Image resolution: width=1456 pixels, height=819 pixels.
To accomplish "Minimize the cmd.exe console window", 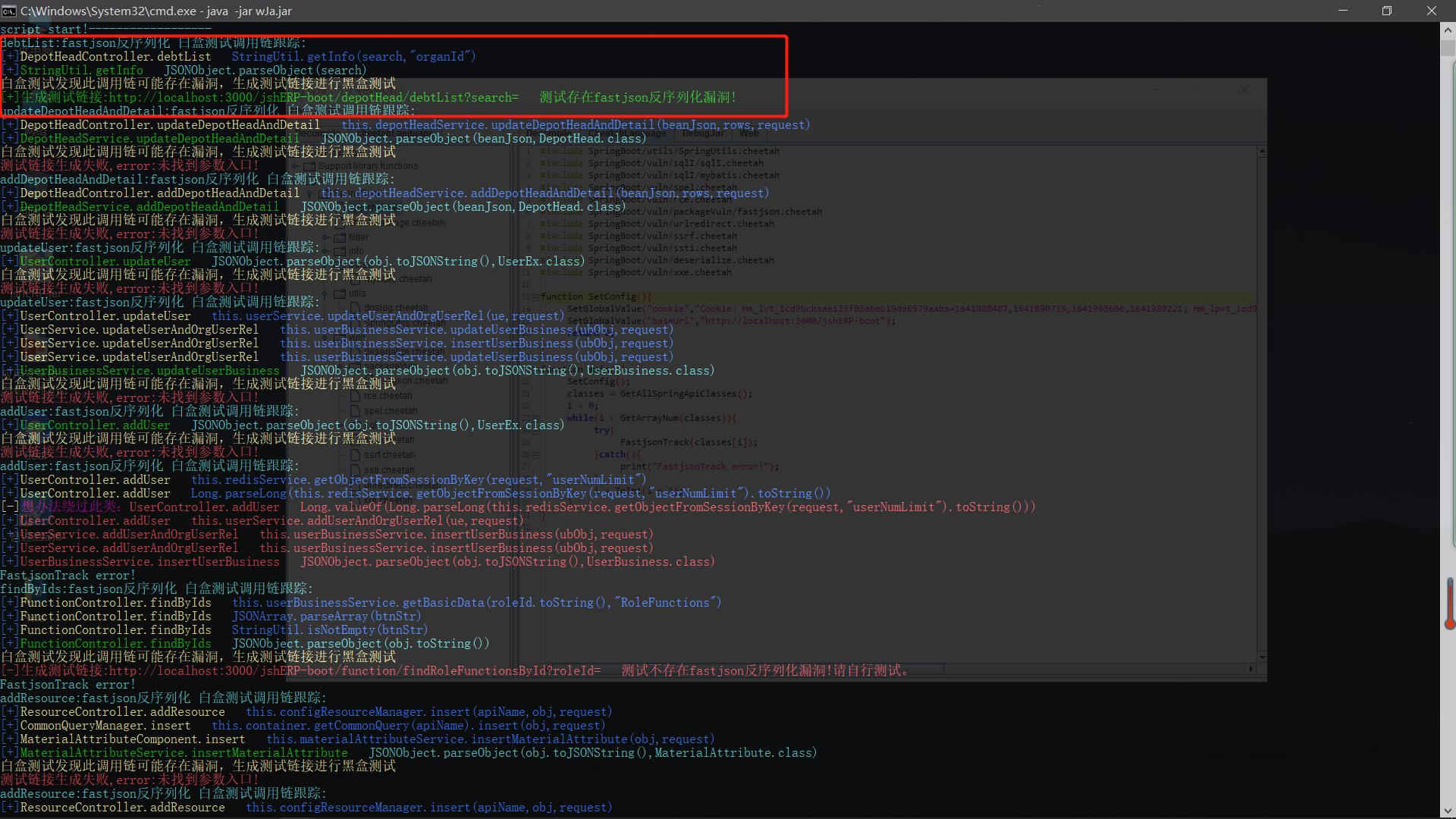I will click(1343, 11).
